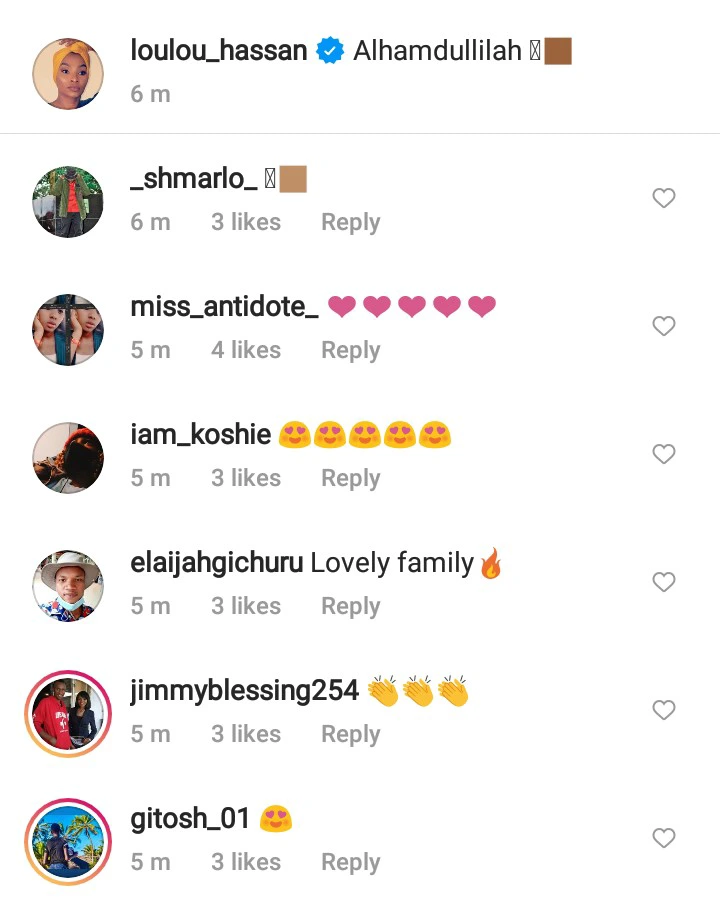Reply to gitosh_01's comment

pyautogui.click(x=351, y=862)
